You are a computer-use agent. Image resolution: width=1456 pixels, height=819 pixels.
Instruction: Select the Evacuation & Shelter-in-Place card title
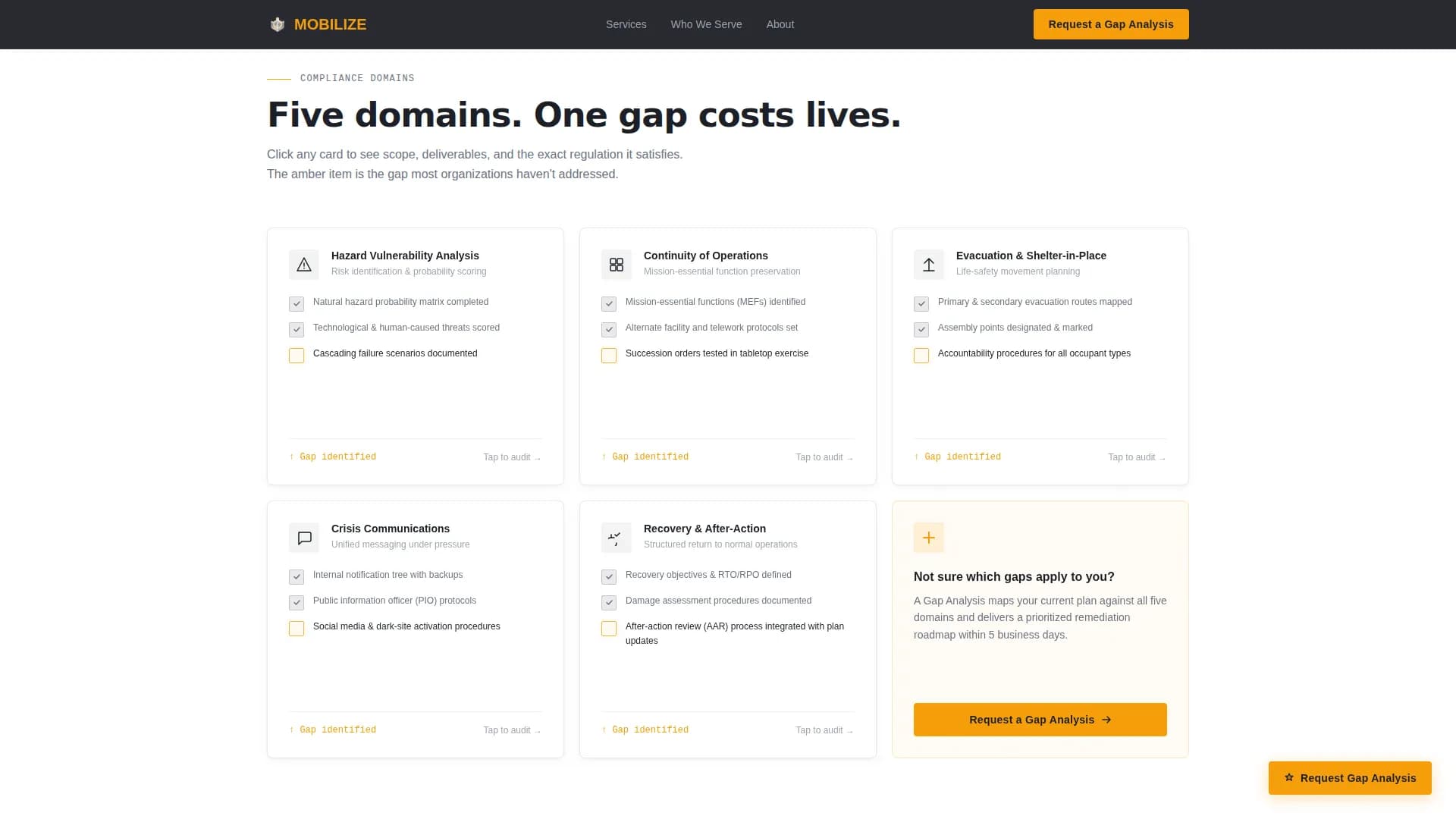tap(1031, 256)
